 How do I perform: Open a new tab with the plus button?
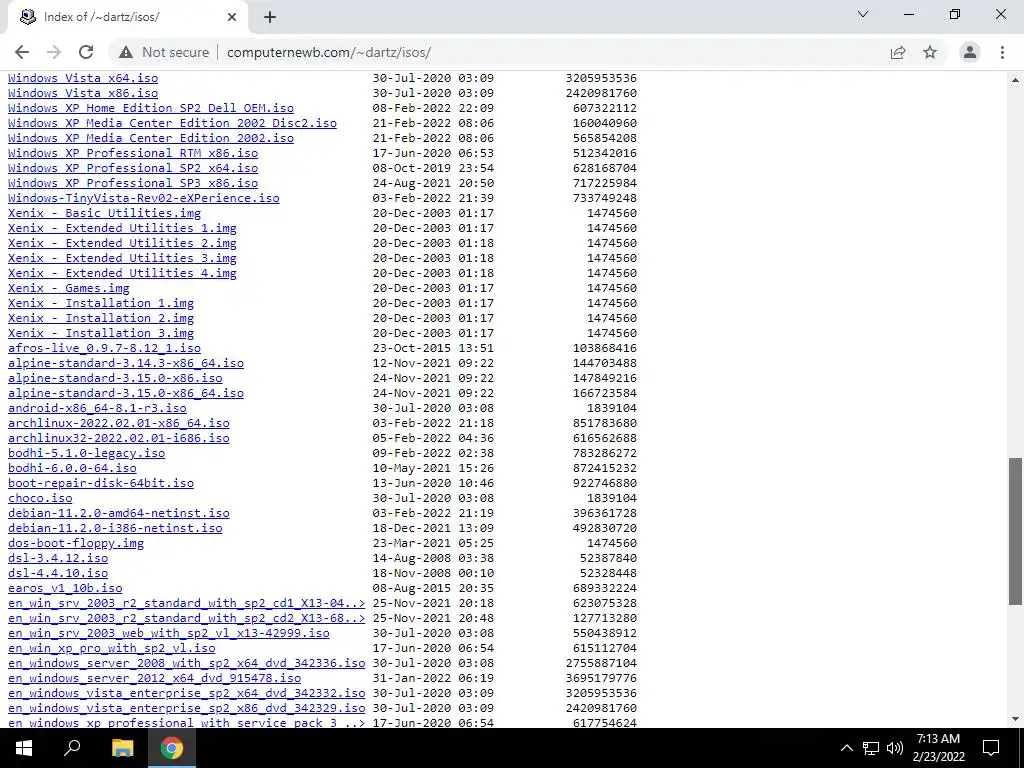(x=270, y=17)
